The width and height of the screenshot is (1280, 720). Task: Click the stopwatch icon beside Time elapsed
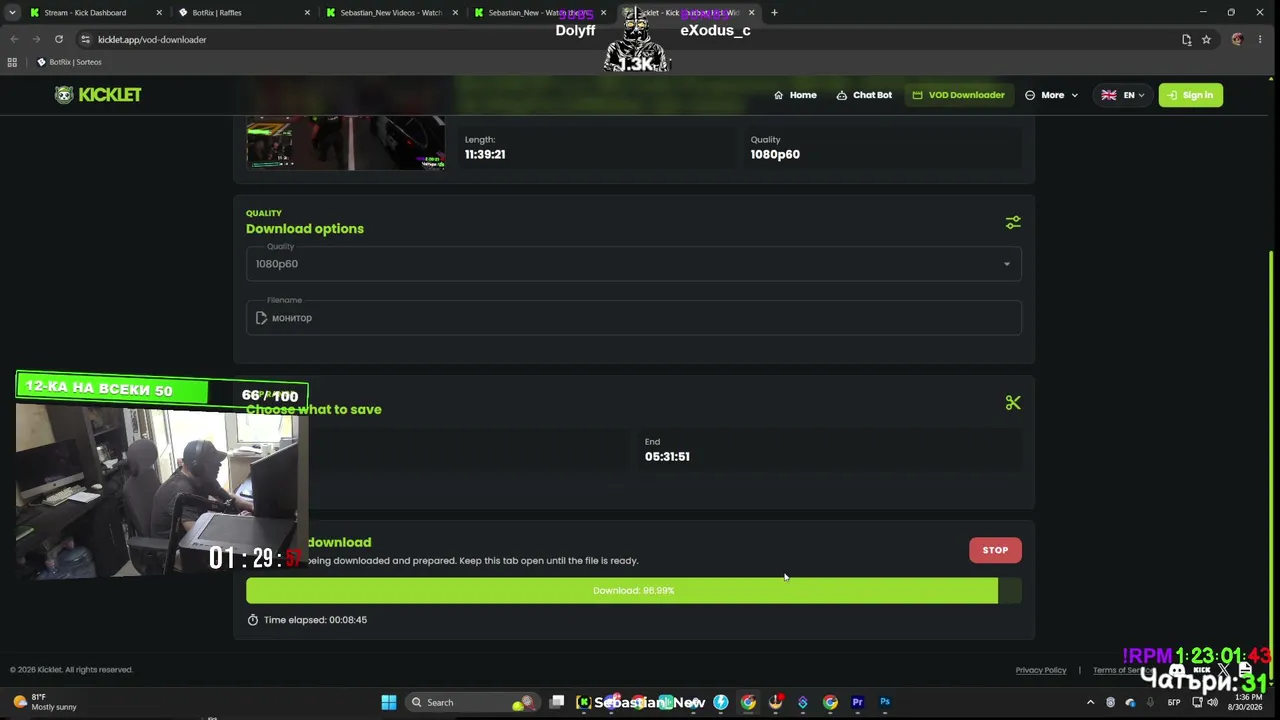pyautogui.click(x=253, y=620)
